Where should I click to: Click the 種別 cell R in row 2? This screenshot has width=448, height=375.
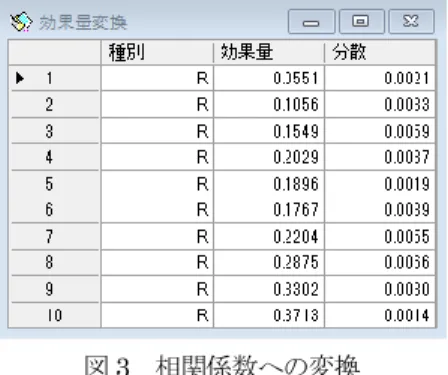(x=157, y=104)
